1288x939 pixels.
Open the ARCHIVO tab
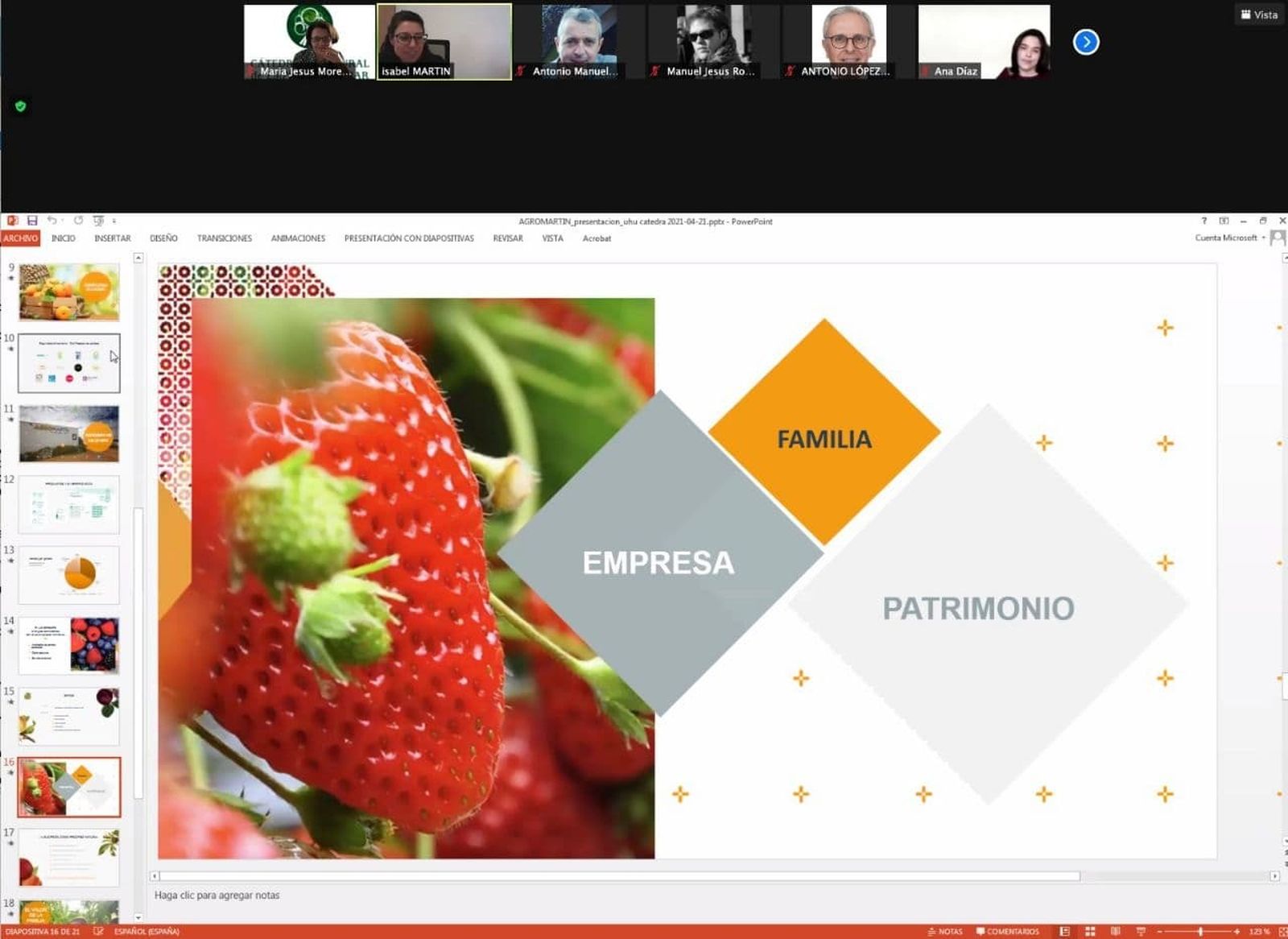pos(20,238)
